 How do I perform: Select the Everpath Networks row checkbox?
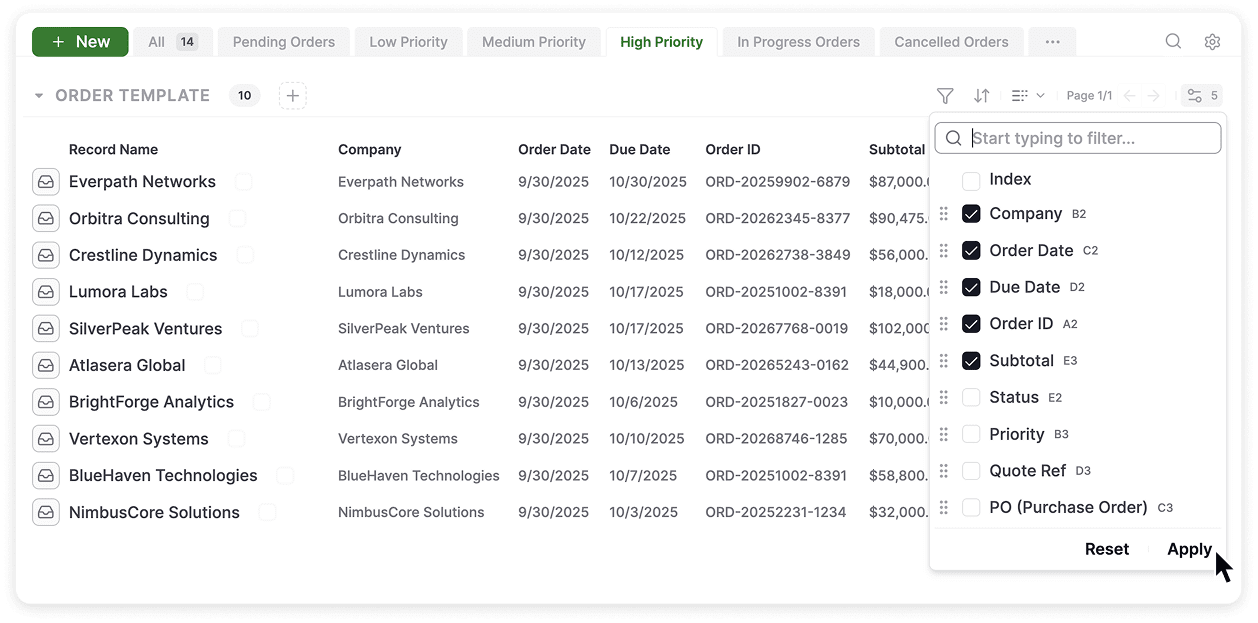[243, 182]
